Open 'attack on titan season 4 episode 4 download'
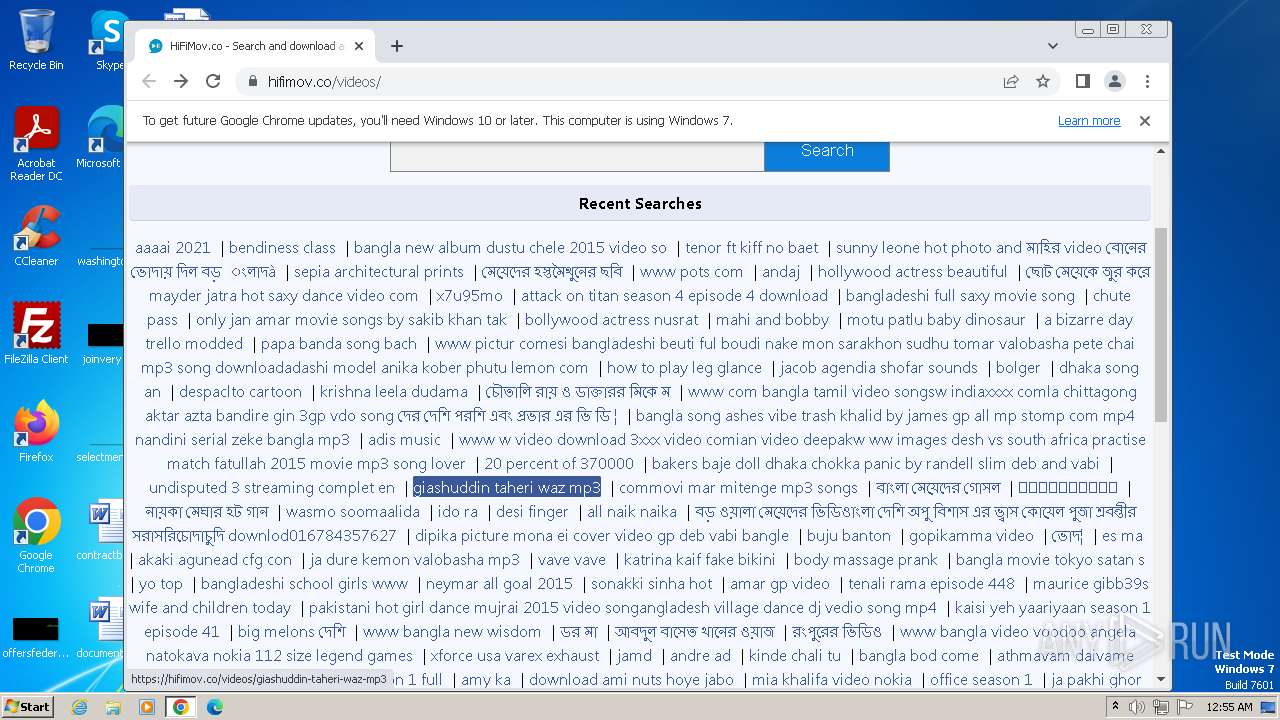Viewport: 1280px width, 720px height. pos(675,296)
